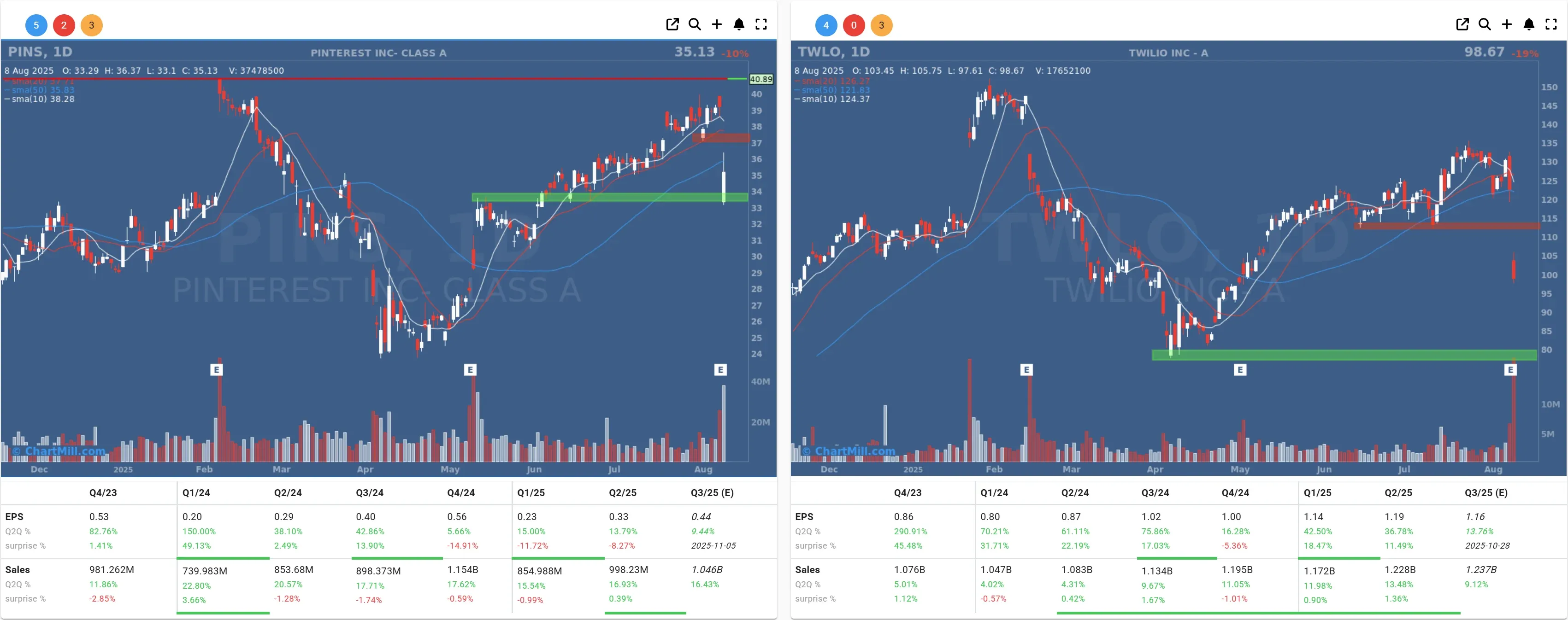Open TWLO chart in new window

(x=1462, y=24)
